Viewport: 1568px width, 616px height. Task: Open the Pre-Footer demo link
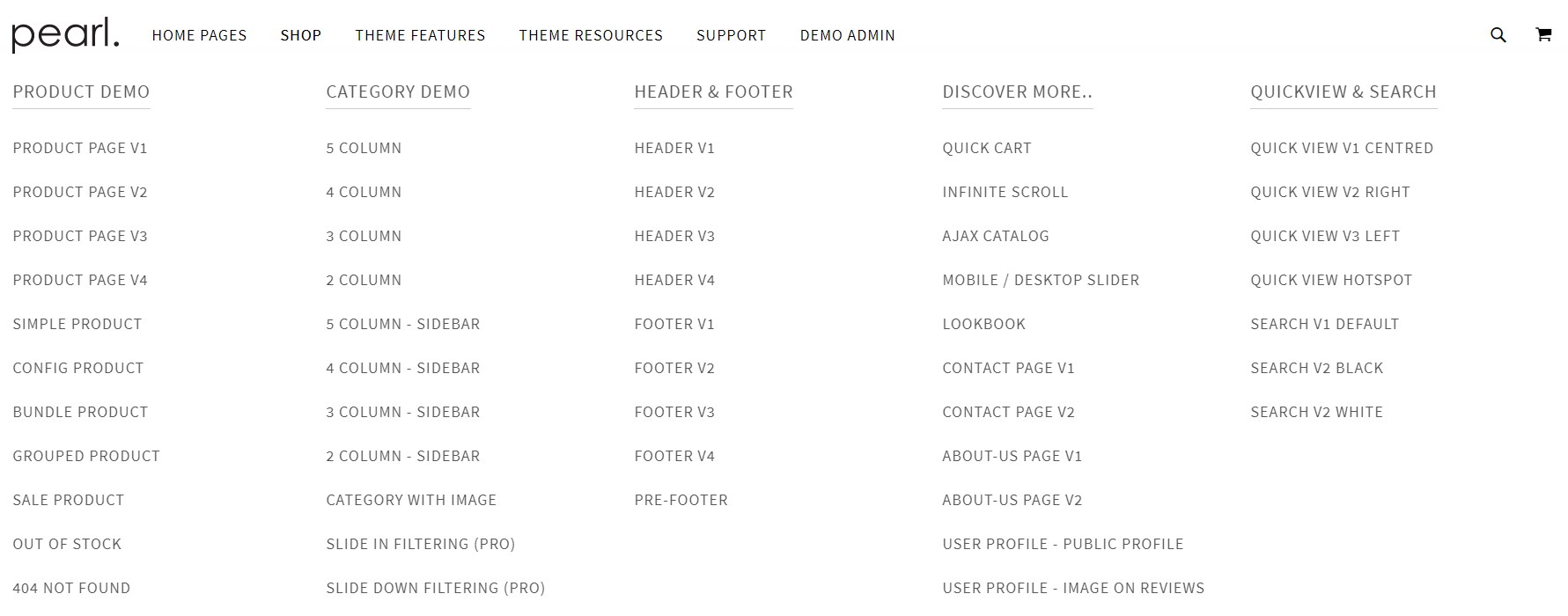(681, 500)
